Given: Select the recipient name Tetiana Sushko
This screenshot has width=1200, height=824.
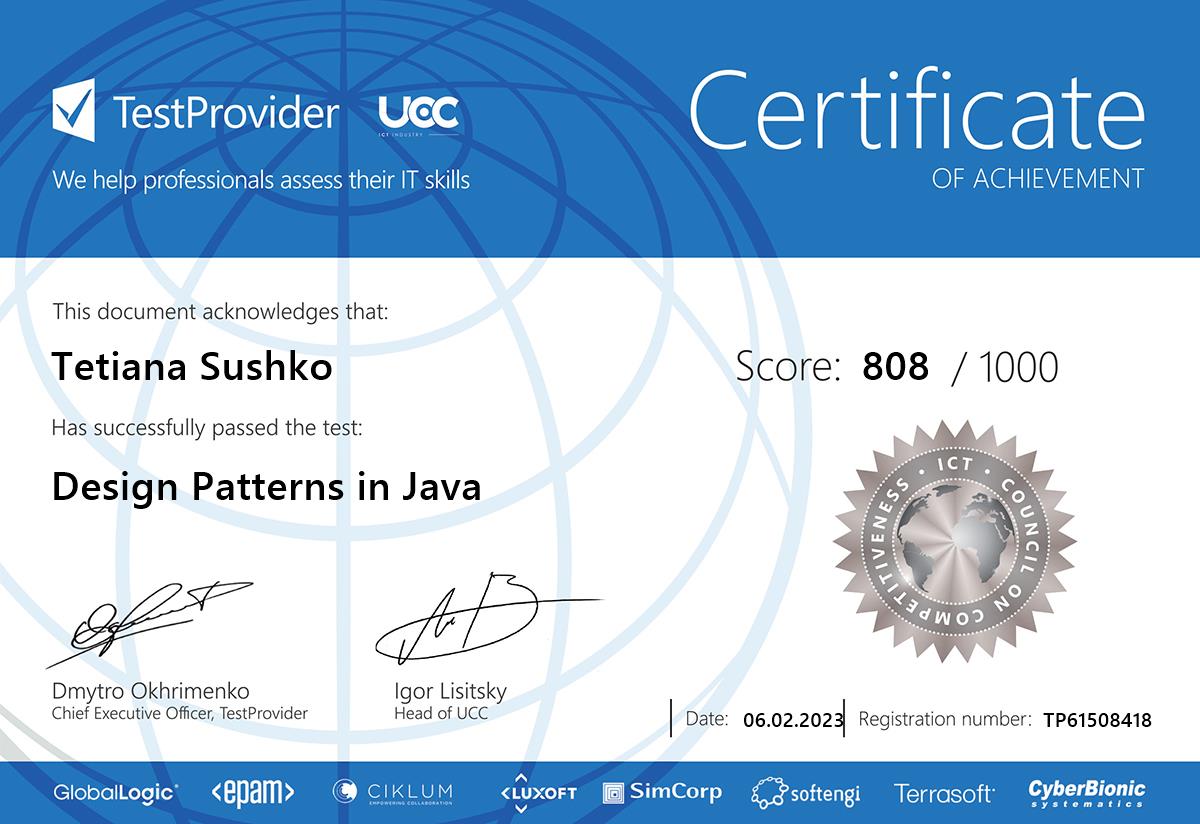Looking at the screenshot, I should click(x=192, y=367).
